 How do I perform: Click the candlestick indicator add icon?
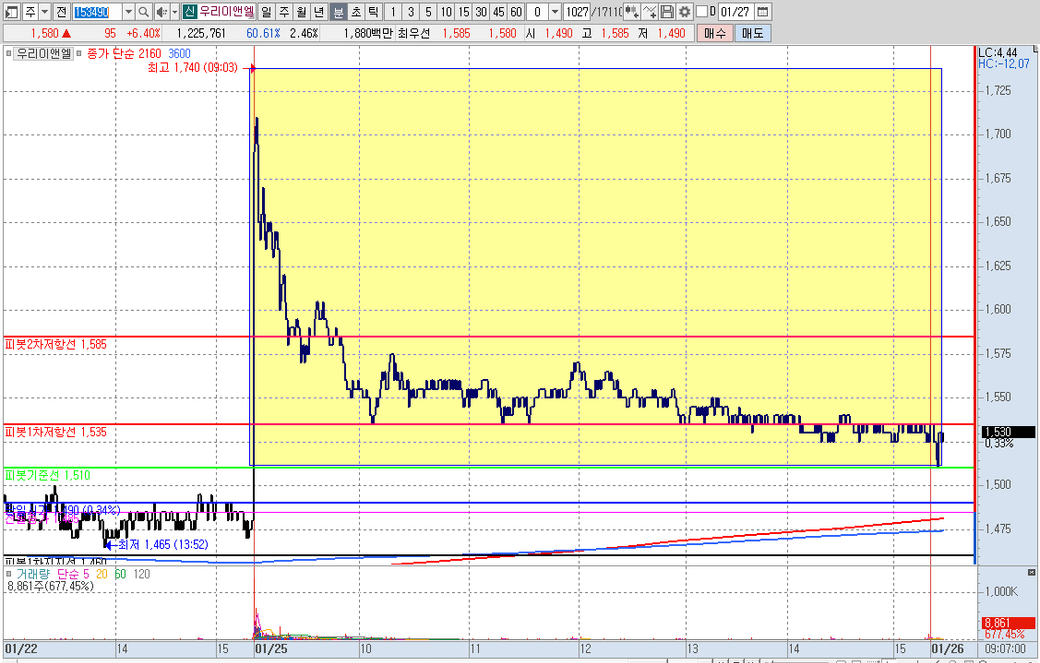tap(631, 12)
